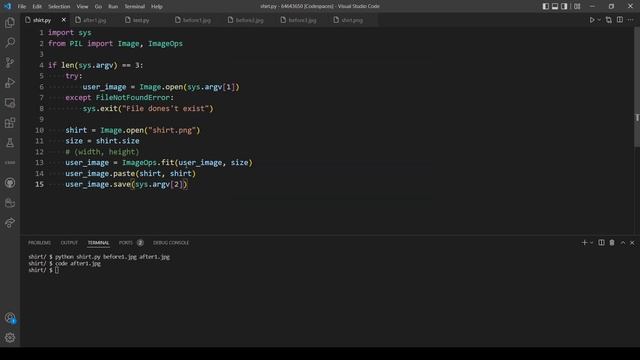Open the Go menu

98,6
